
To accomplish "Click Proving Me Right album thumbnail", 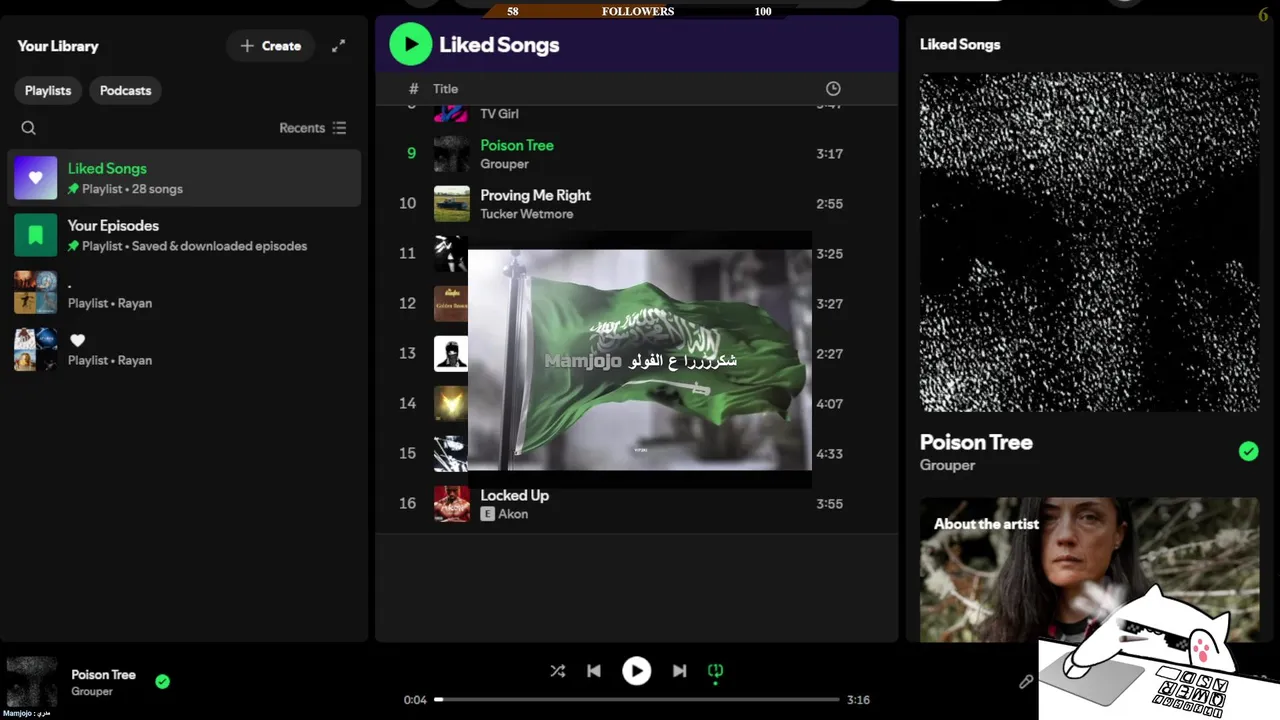I will (x=451, y=204).
